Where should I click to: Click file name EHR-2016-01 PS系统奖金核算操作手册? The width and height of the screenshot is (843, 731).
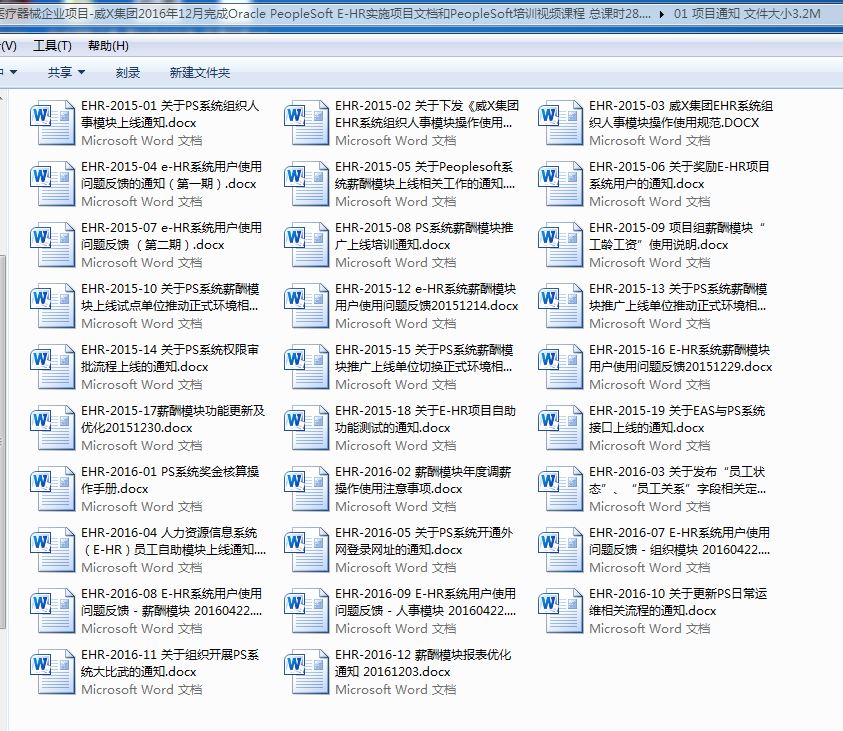tap(170, 480)
